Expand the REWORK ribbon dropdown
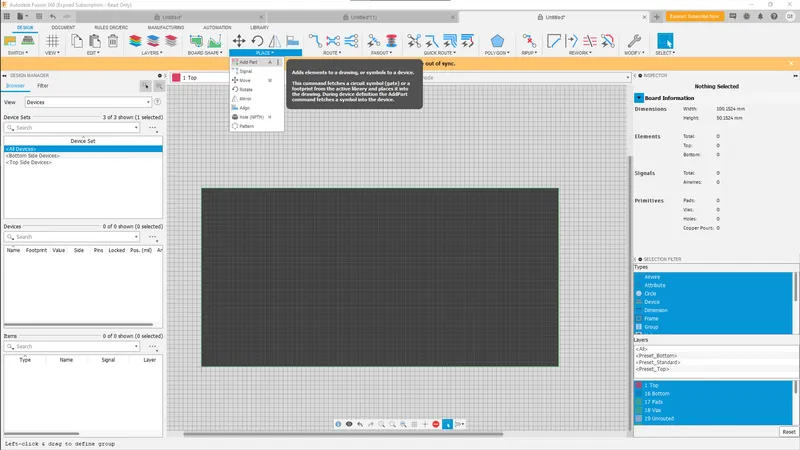 click(580, 53)
